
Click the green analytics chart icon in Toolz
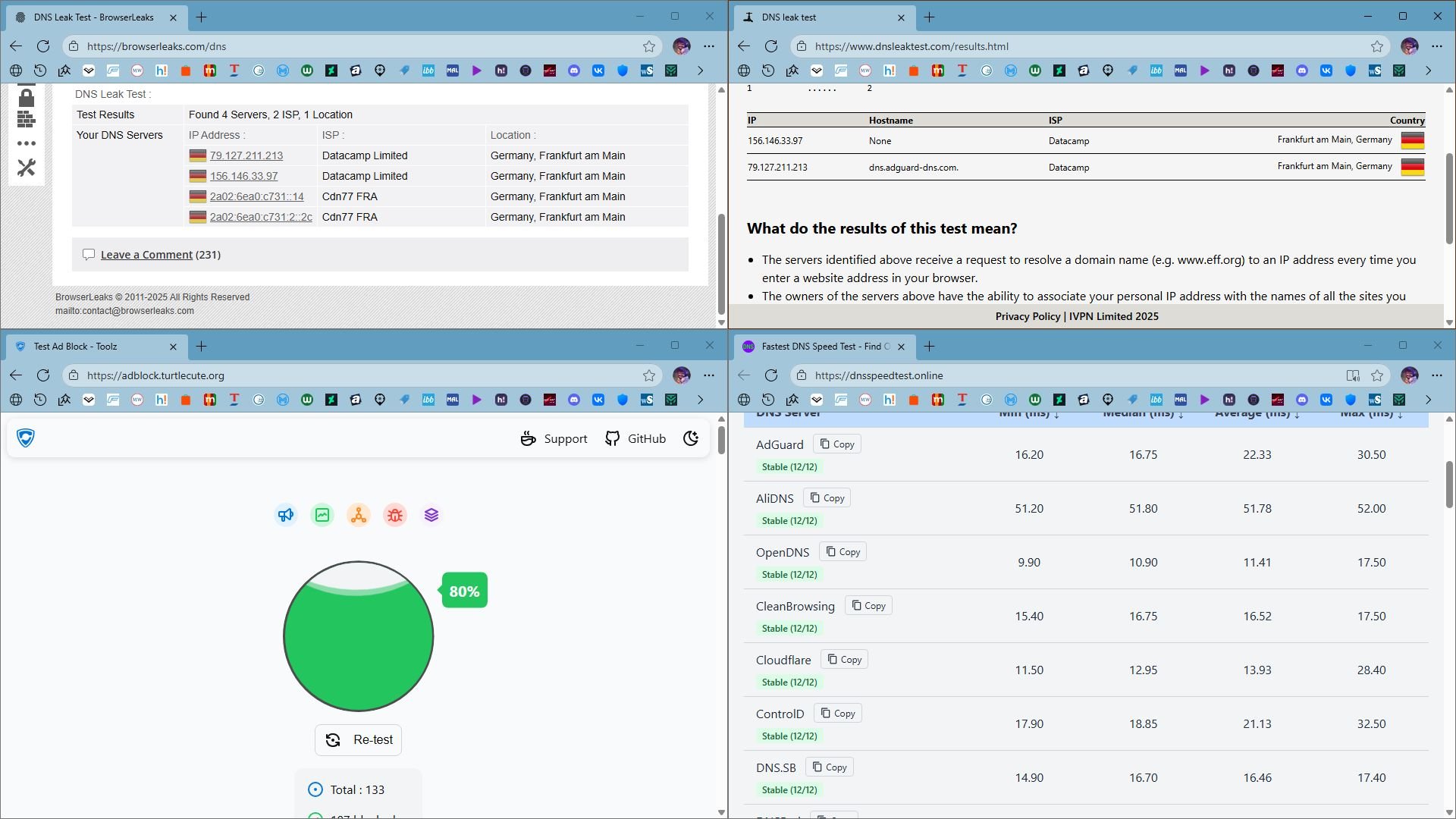(x=322, y=516)
